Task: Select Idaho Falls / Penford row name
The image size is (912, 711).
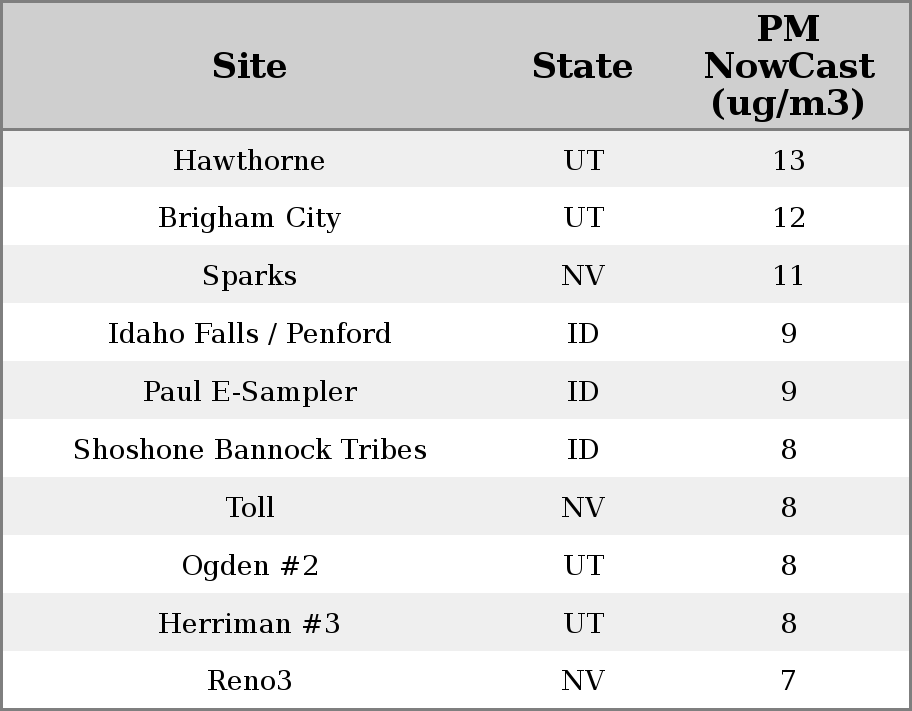Action: point(249,334)
